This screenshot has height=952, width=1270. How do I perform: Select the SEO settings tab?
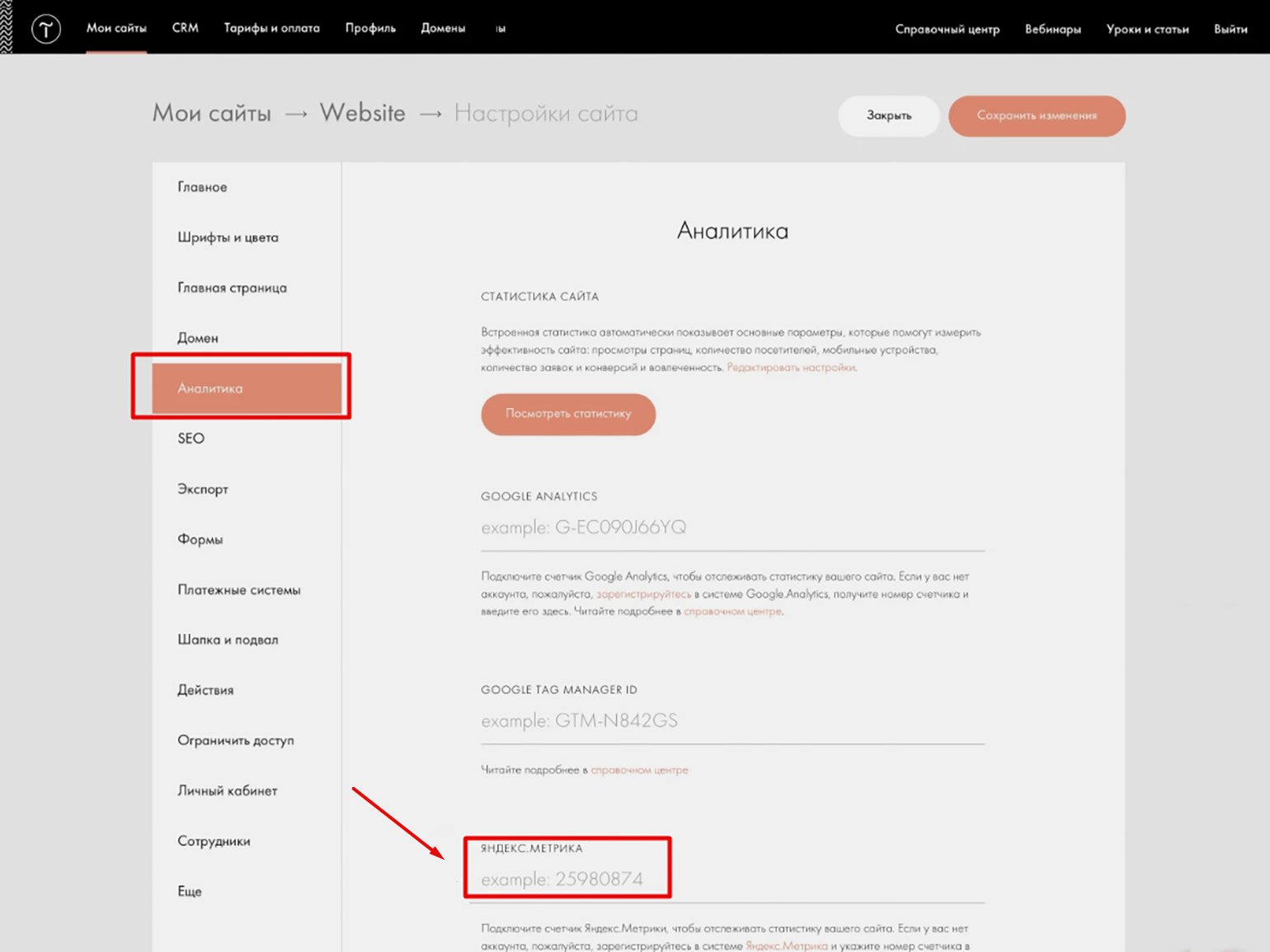pos(190,438)
